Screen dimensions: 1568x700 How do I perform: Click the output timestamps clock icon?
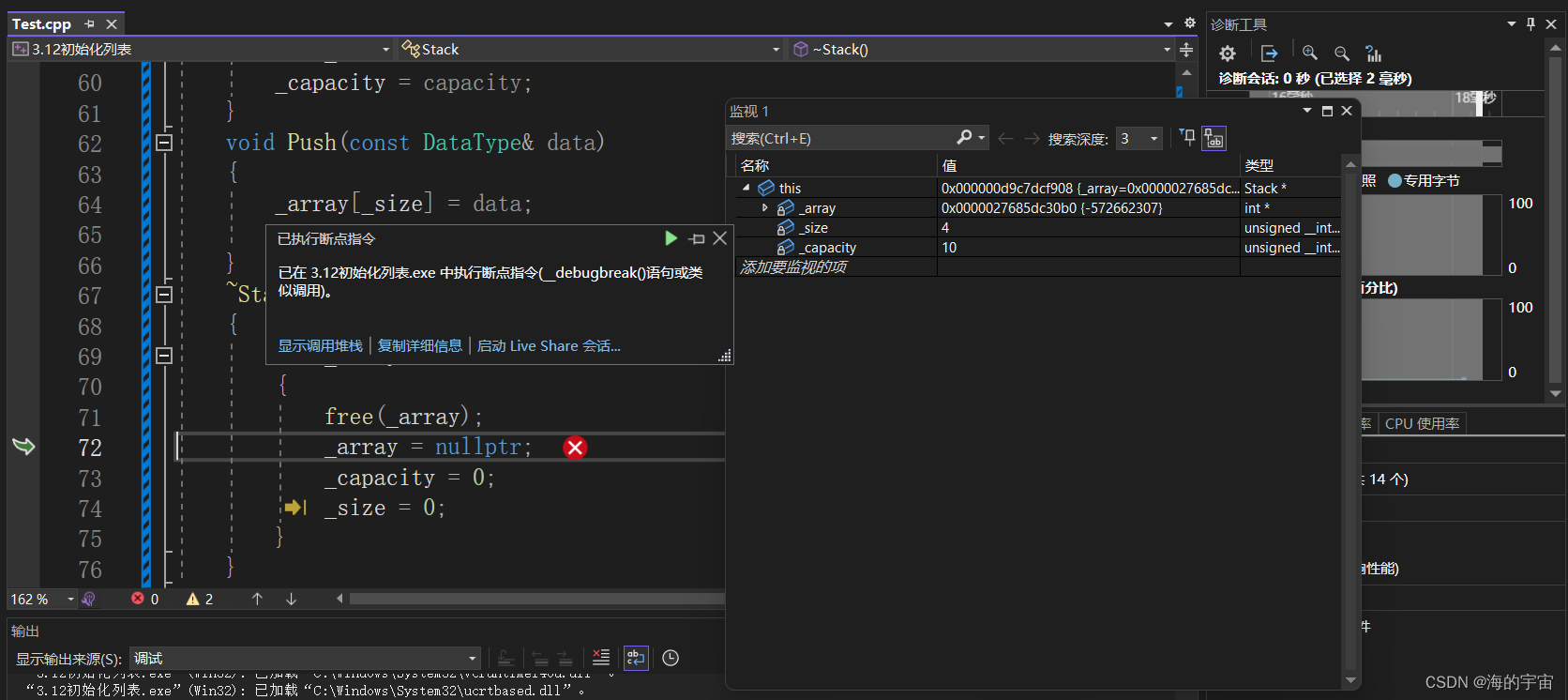pos(671,658)
